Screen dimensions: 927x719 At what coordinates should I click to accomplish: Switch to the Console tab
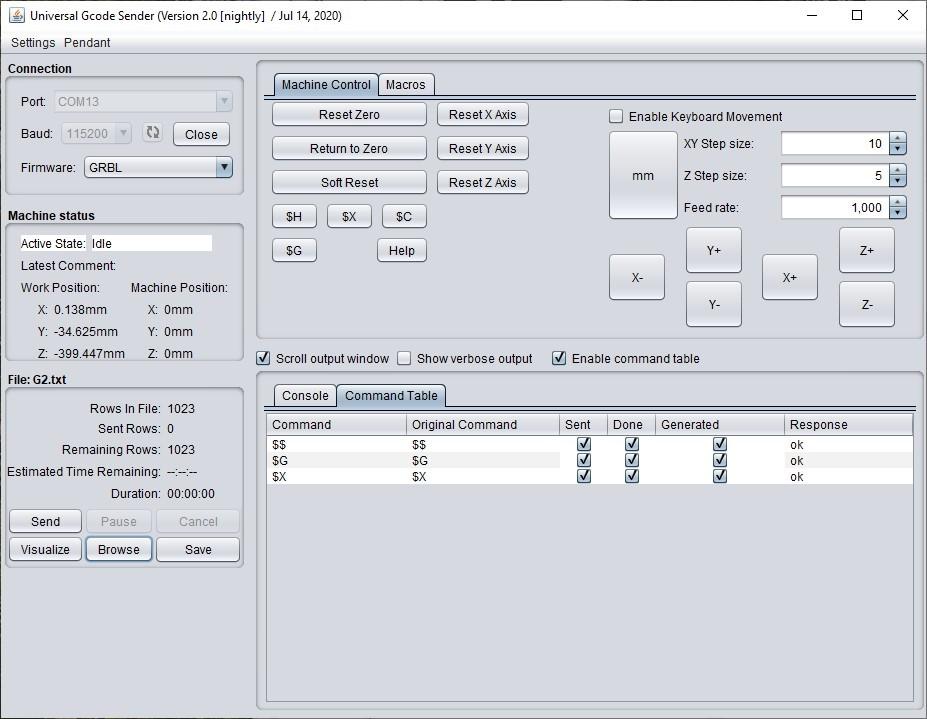[305, 396]
